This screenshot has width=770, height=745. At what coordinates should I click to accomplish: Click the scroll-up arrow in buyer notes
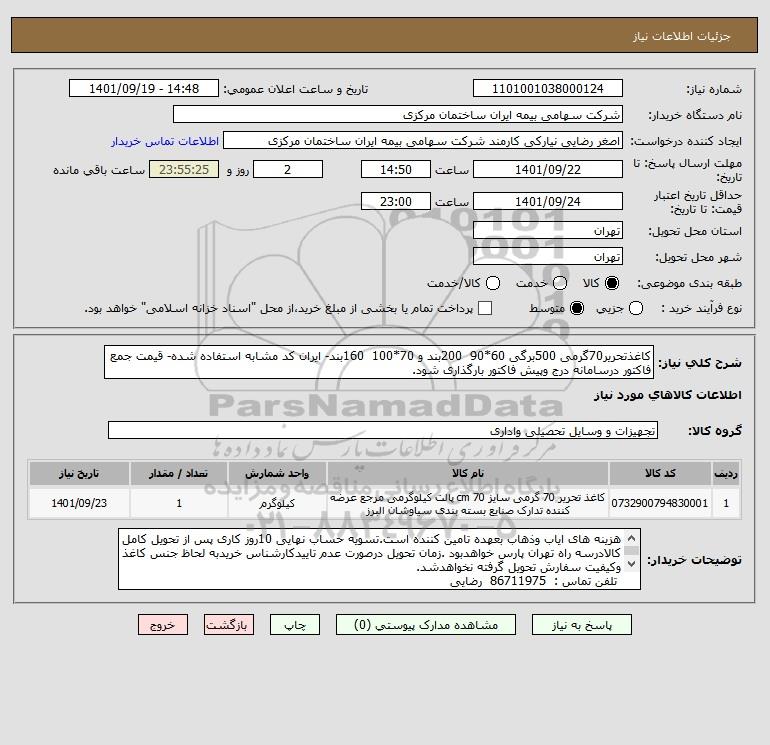tap(632, 537)
